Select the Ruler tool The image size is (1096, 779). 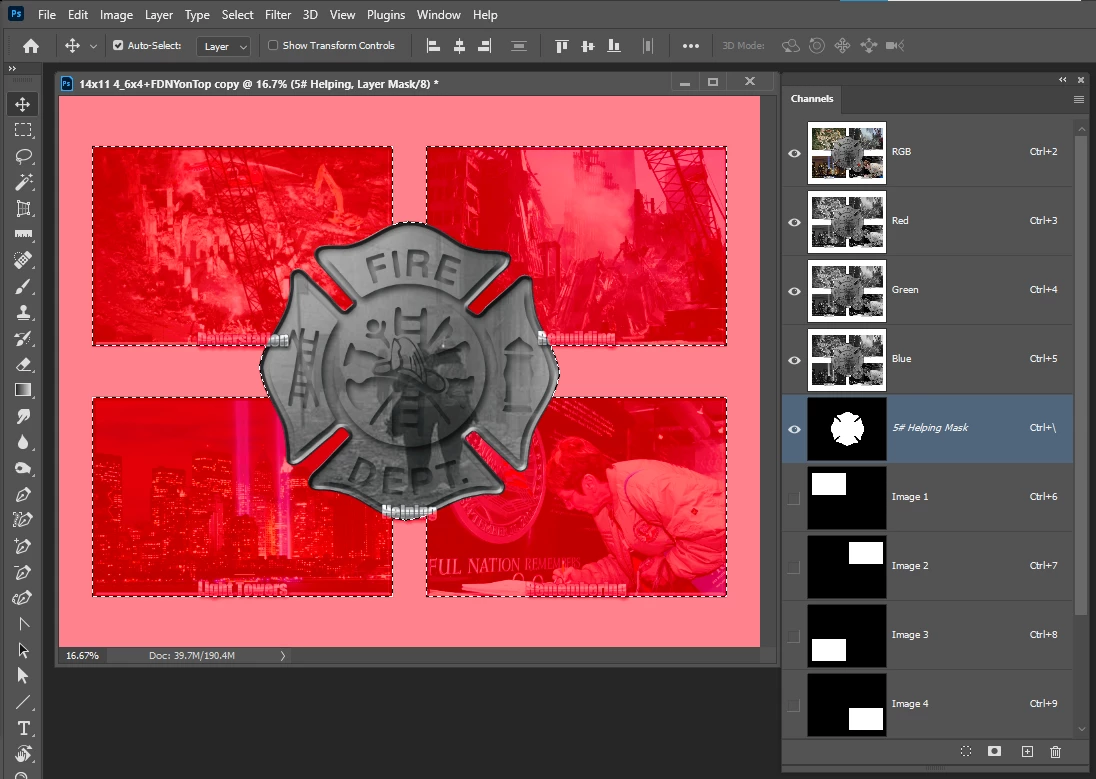tap(22, 234)
